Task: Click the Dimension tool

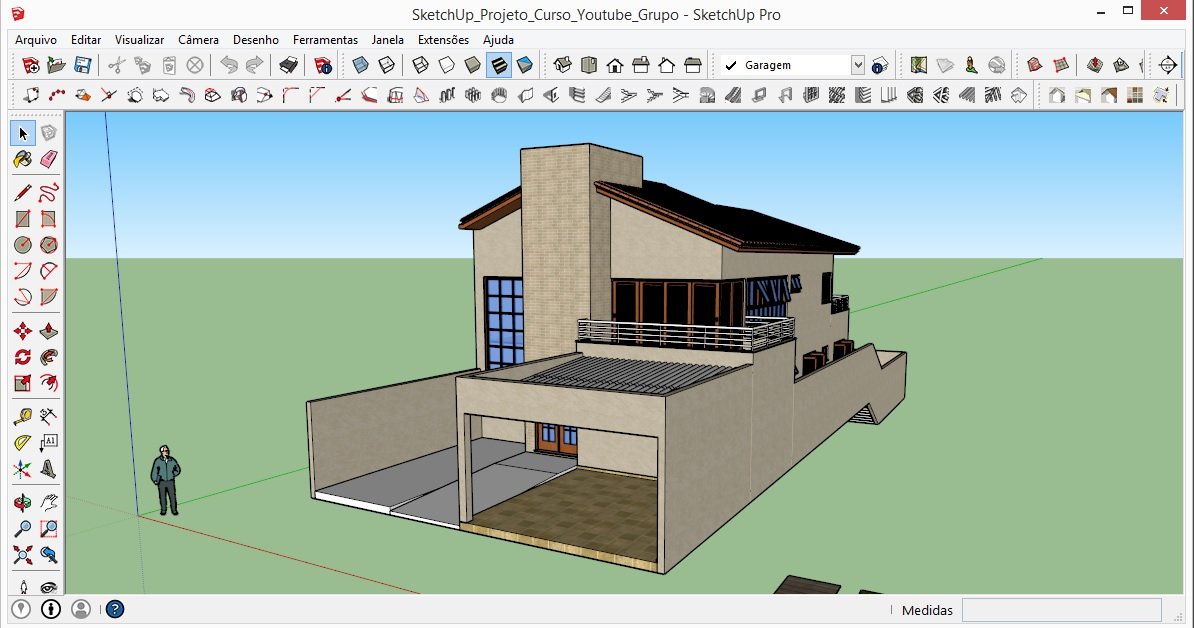Action: pos(49,416)
